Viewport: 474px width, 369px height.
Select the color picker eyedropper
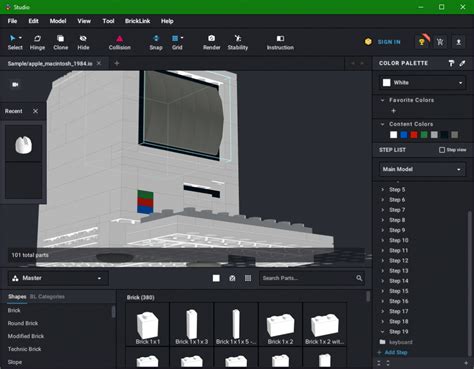tap(462, 63)
